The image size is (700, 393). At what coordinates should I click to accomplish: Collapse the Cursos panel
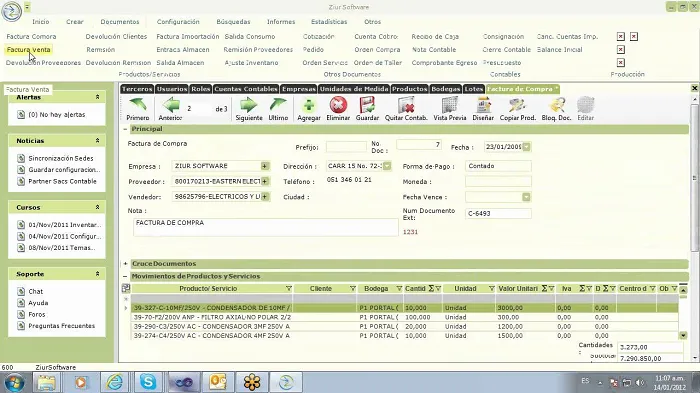point(97,207)
